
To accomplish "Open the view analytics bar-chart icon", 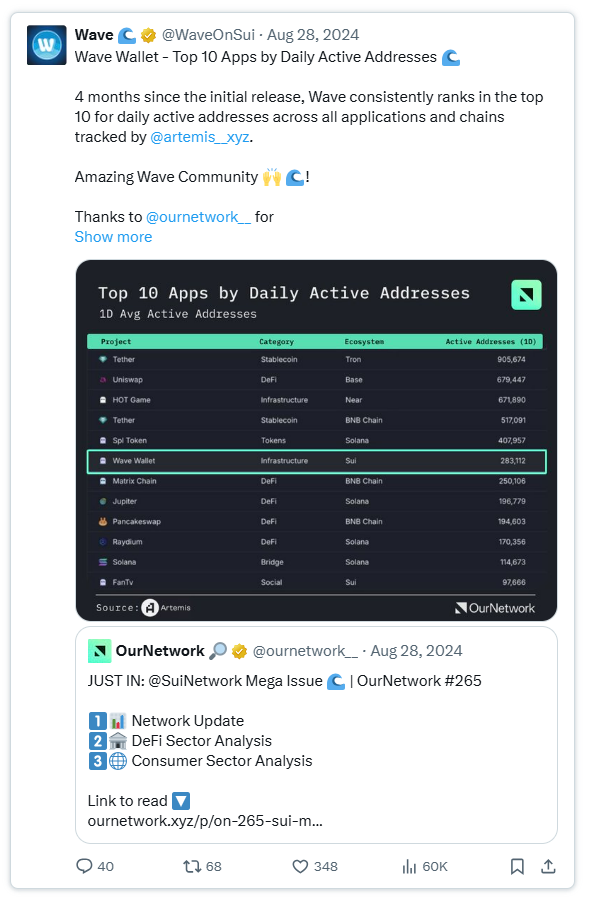I will coord(409,866).
